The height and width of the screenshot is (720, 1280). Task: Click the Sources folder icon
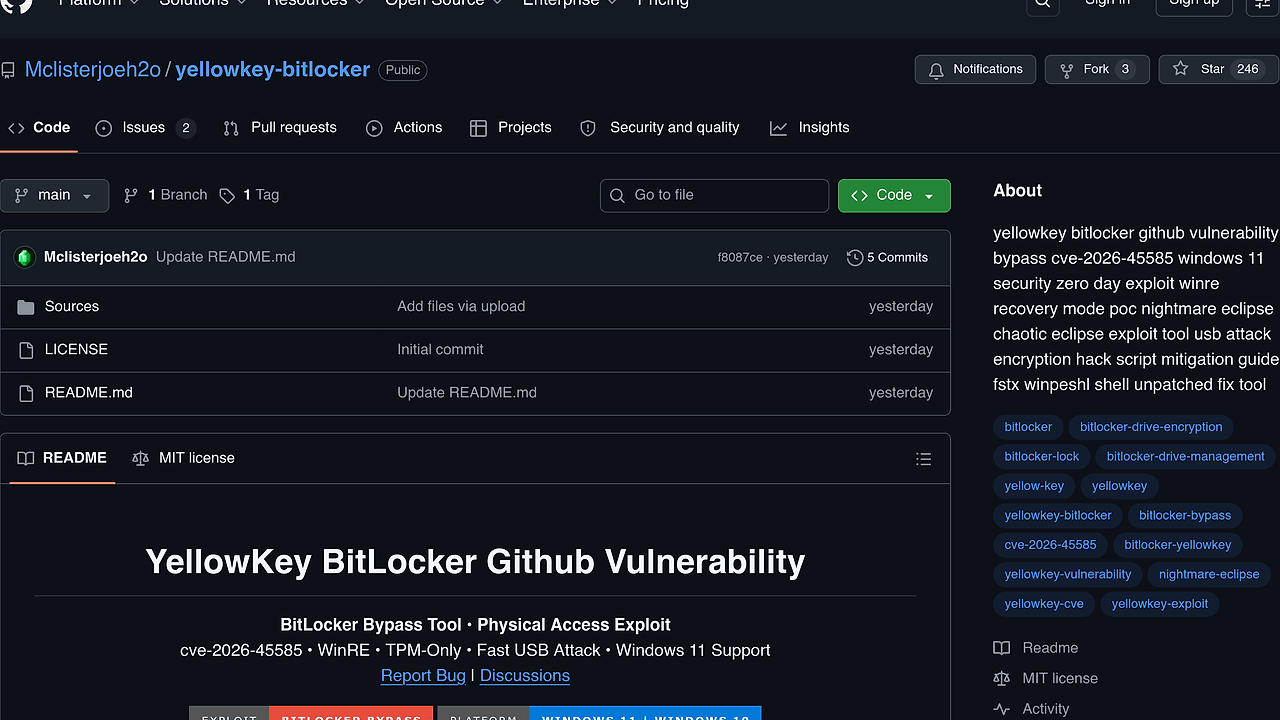click(26, 307)
